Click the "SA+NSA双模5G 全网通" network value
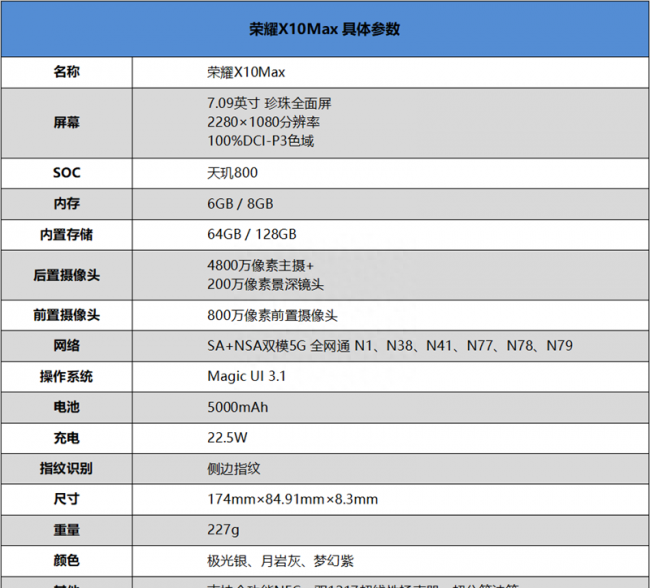The width and height of the screenshot is (650, 588). [279, 346]
